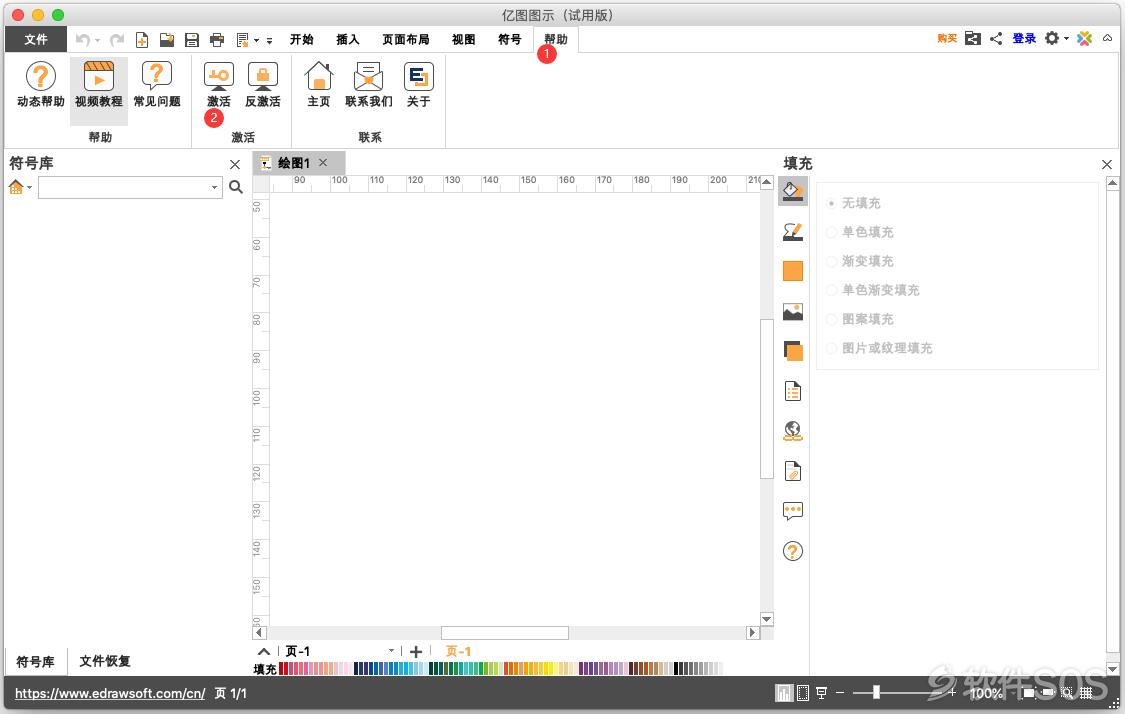
Task: Click the 购买 (Buy) link
Action: [947, 39]
